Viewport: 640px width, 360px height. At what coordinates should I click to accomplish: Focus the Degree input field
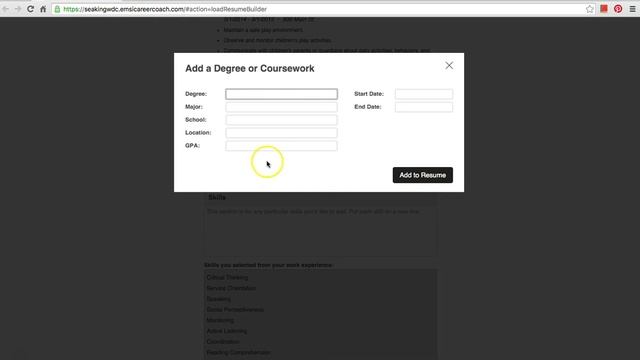281,94
